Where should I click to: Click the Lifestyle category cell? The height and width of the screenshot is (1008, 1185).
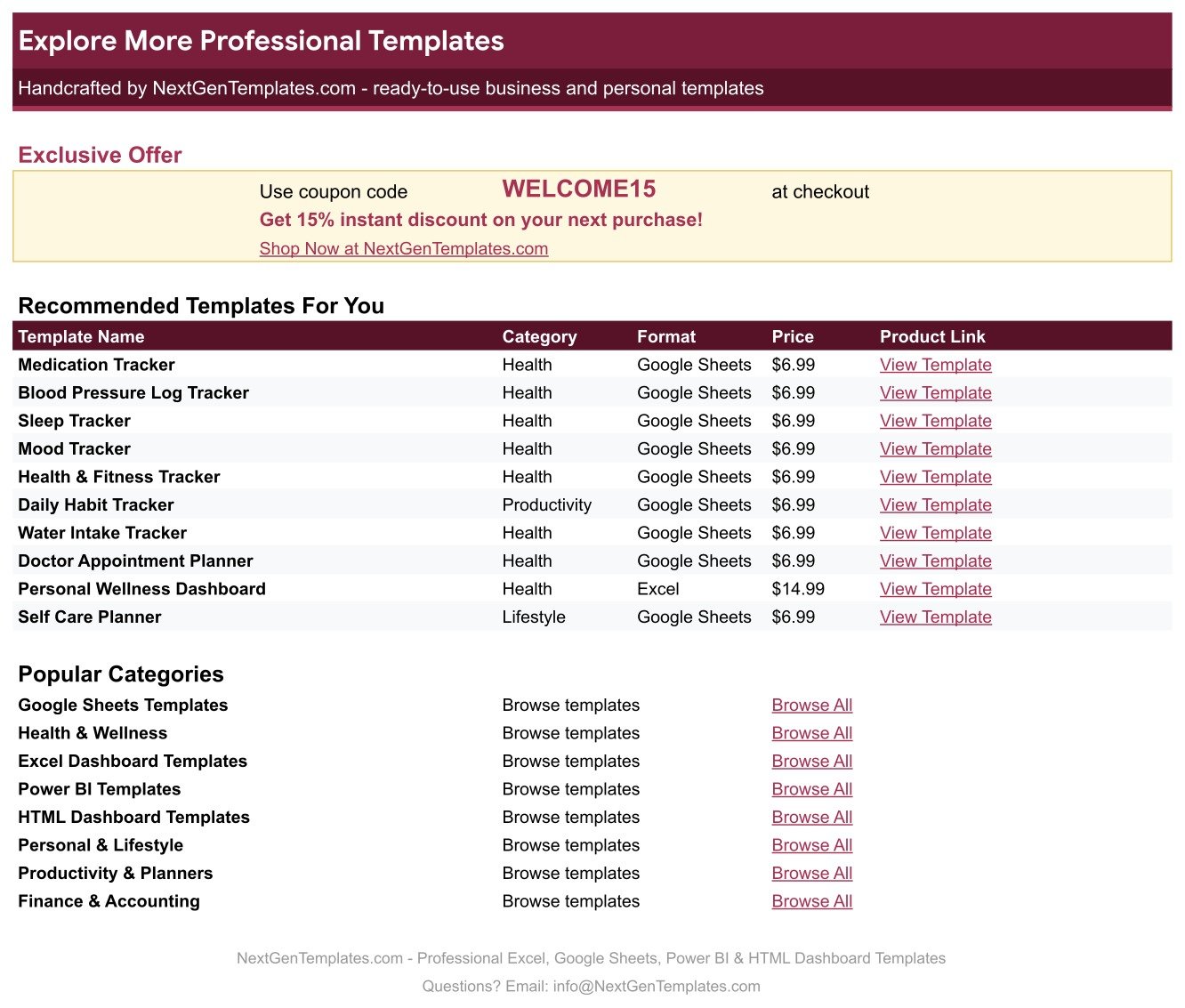(534, 617)
